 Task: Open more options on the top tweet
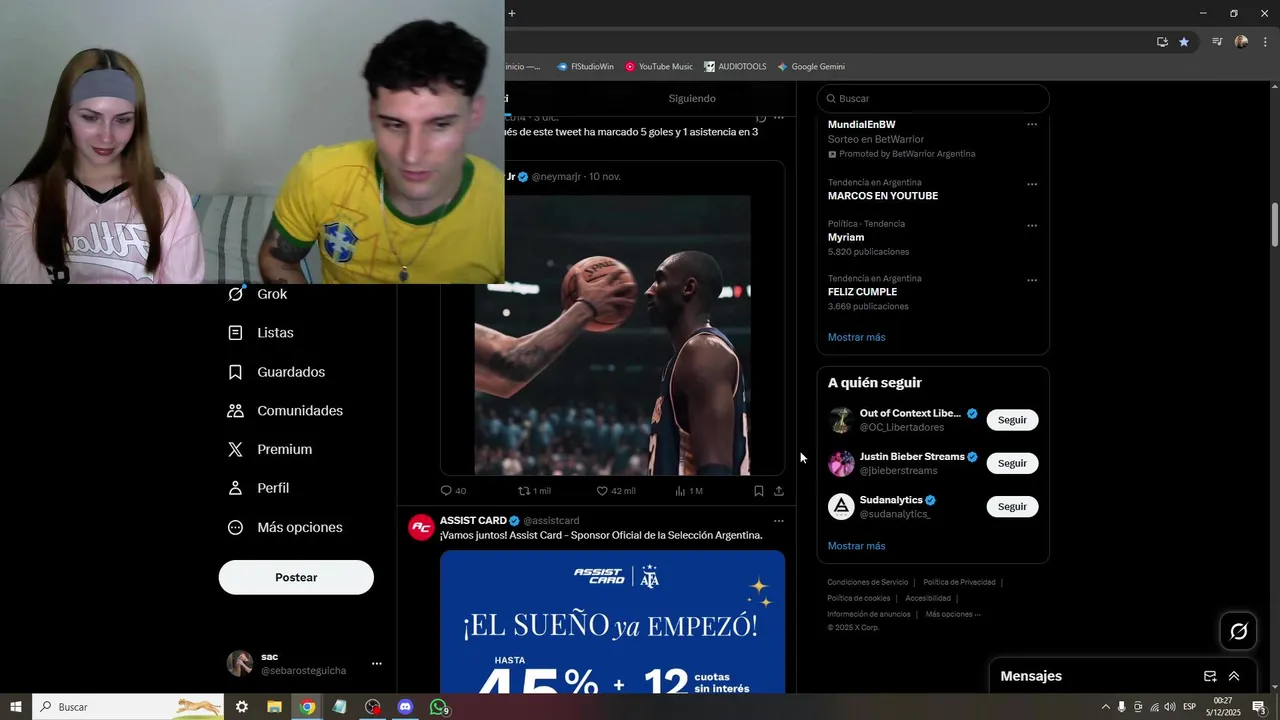[779, 117]
